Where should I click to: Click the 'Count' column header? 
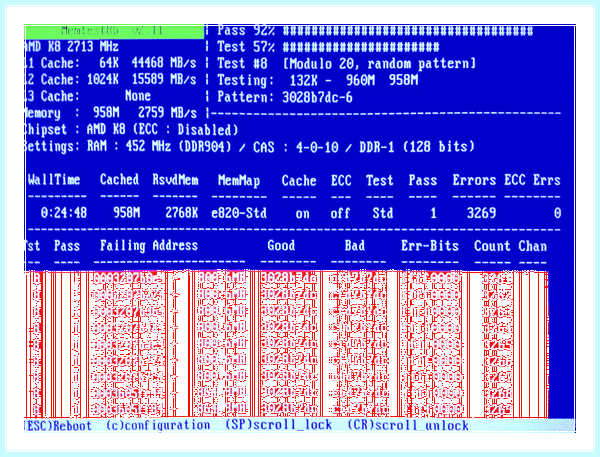[492, 246]
